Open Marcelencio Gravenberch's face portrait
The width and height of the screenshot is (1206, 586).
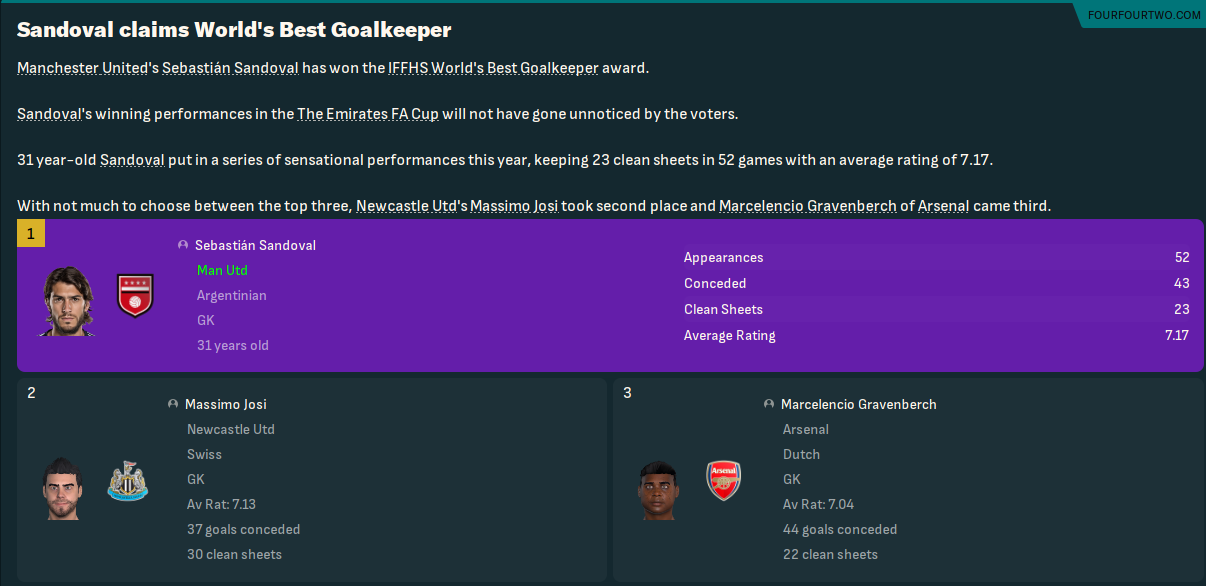(x=658, y=488)
